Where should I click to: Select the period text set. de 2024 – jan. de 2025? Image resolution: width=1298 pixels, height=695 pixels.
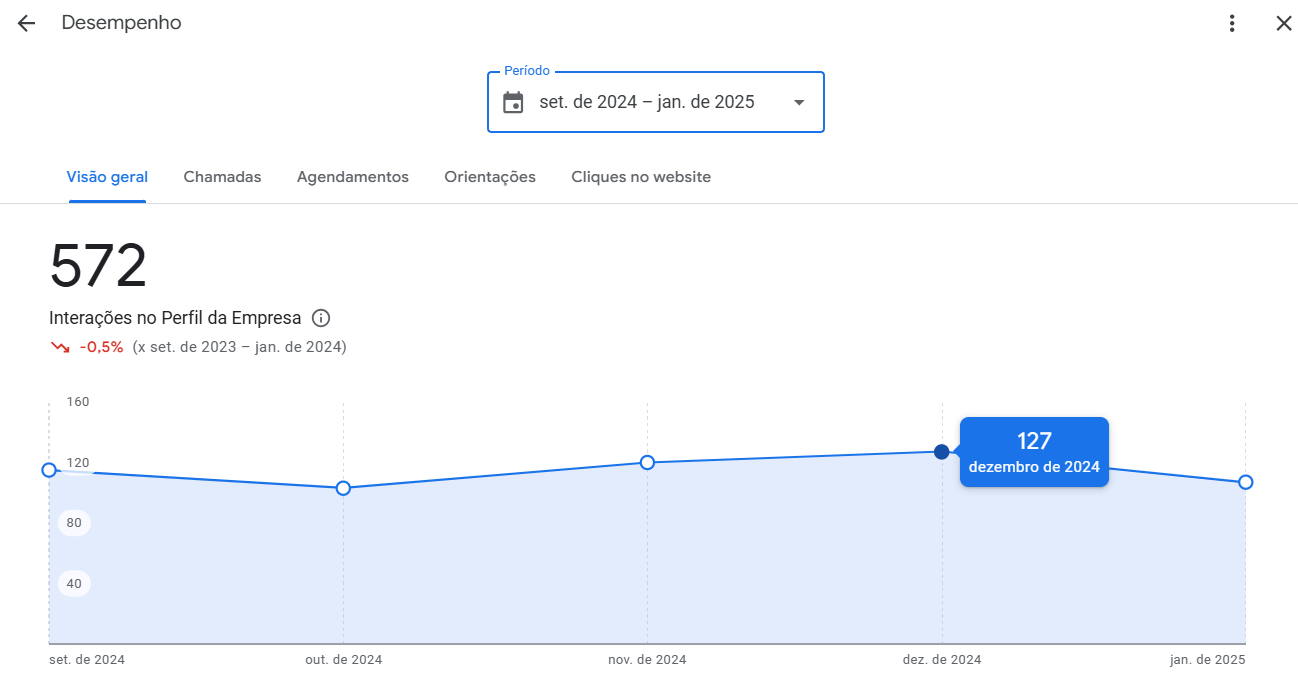pyautogui.click(x=647, y=102)
